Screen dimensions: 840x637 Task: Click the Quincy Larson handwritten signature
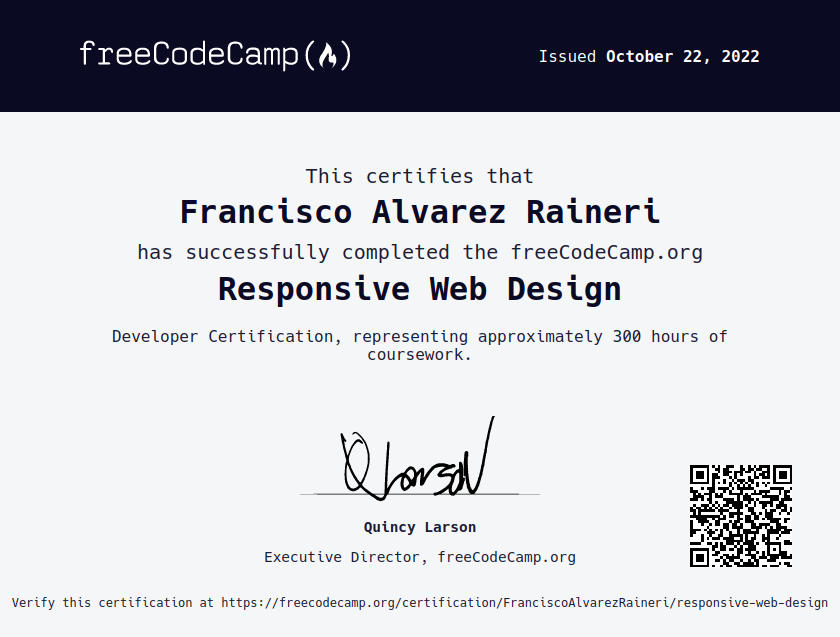pos(418,459)
